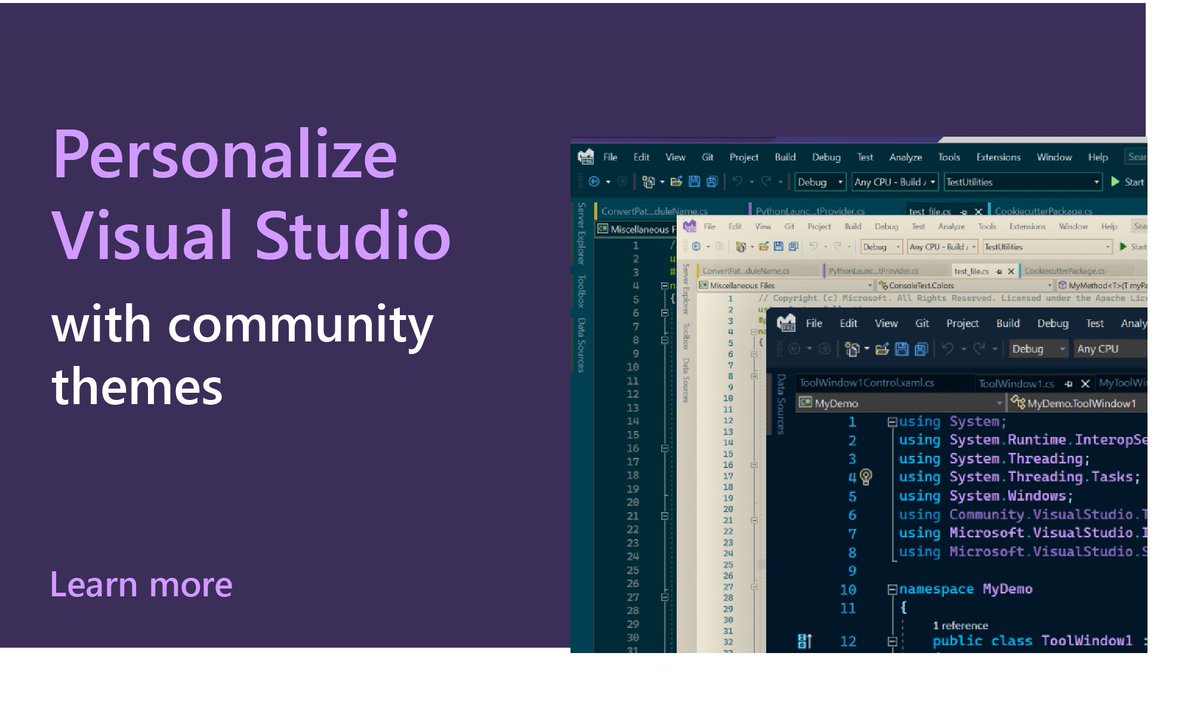Click the Visual Studio logo in the front dark window
Image resolution: width=1200 pixels, height=702 pixels.
786,323
